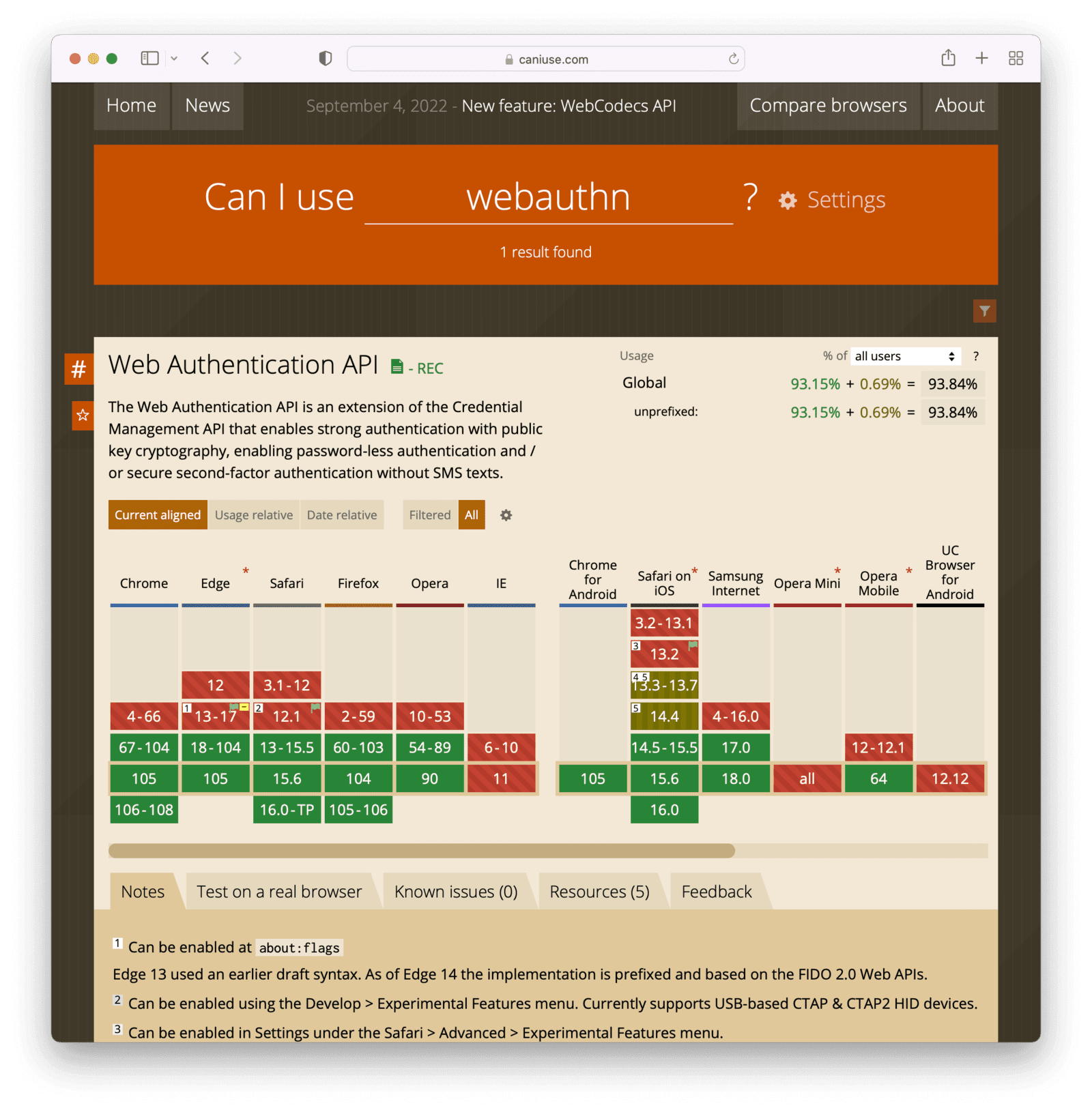
Task: Switch to Filtered browsers
Action: click(430, 515)
